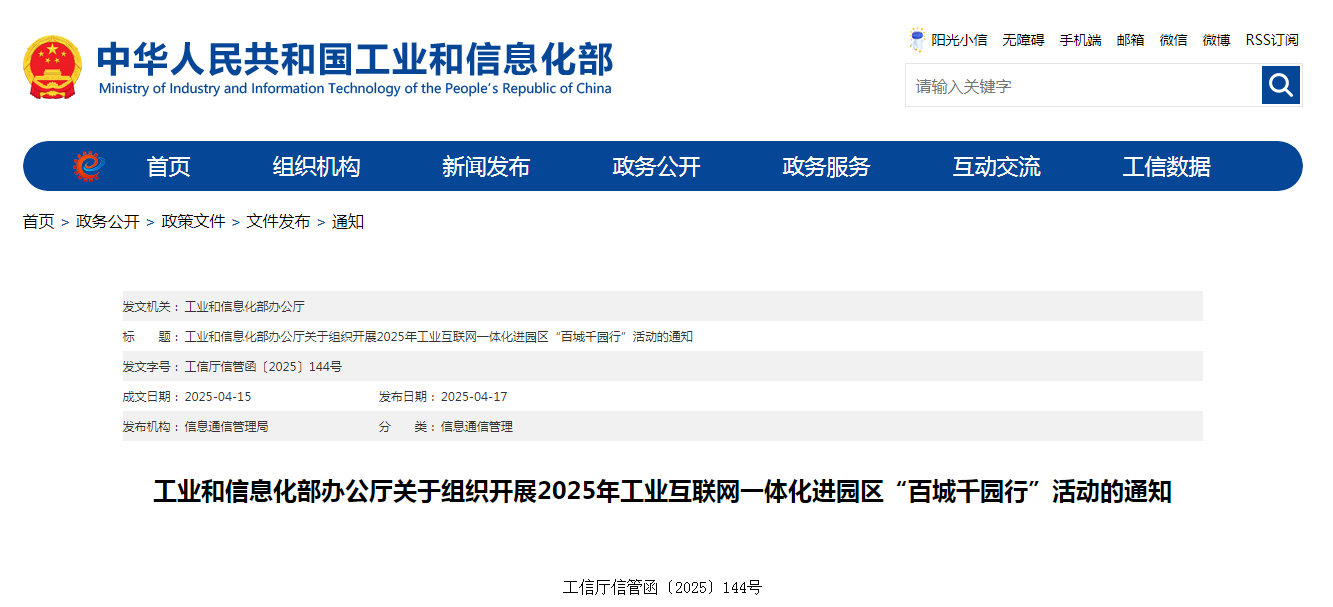
Task: Open the 邮箱 mailbox link
Action: tap(1130, 40)
